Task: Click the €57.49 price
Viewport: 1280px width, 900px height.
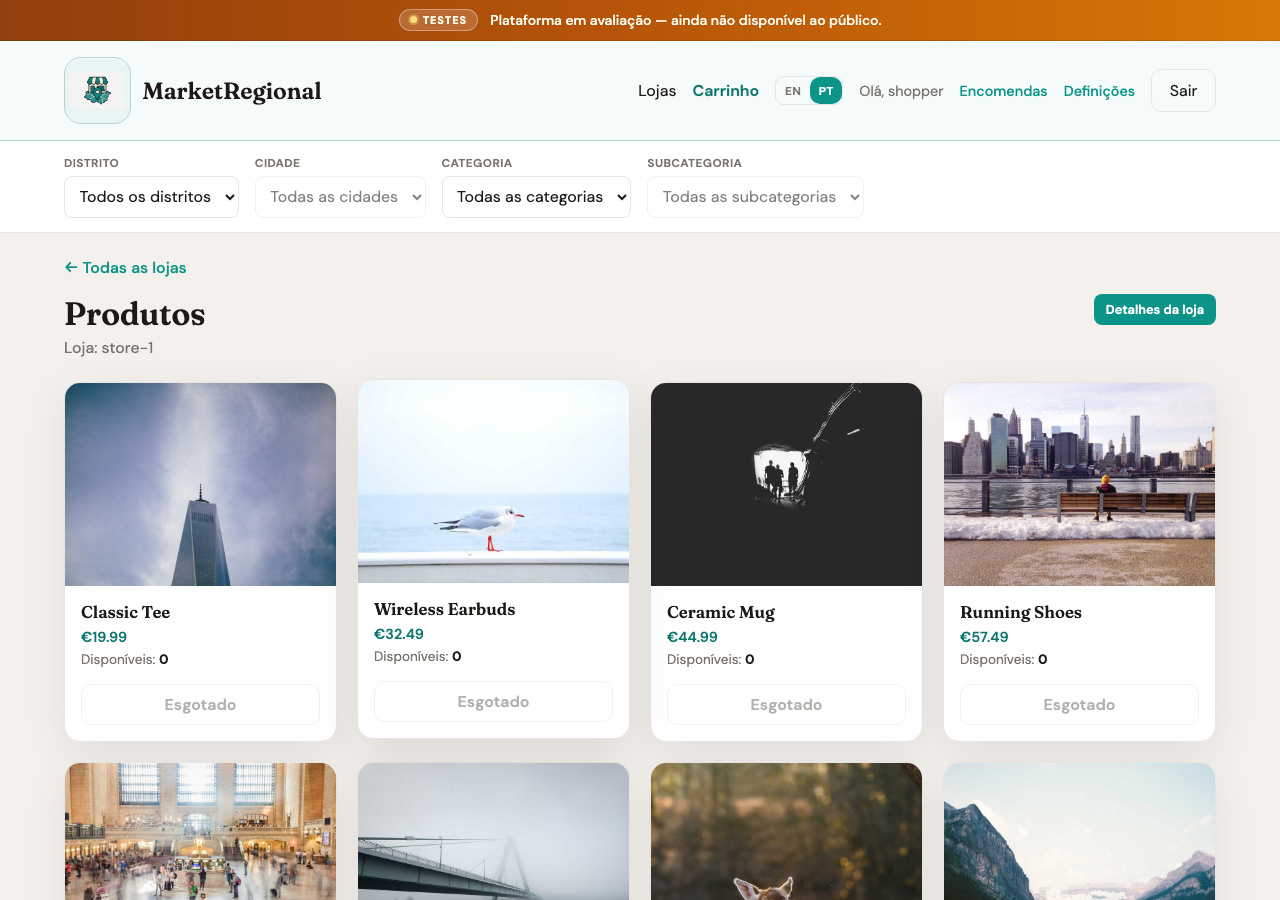Action: 984,637
